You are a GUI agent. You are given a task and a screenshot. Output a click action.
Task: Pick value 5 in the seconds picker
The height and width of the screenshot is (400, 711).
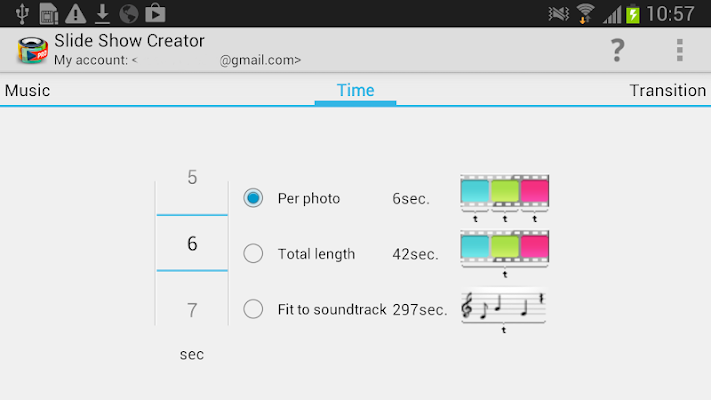192,177
